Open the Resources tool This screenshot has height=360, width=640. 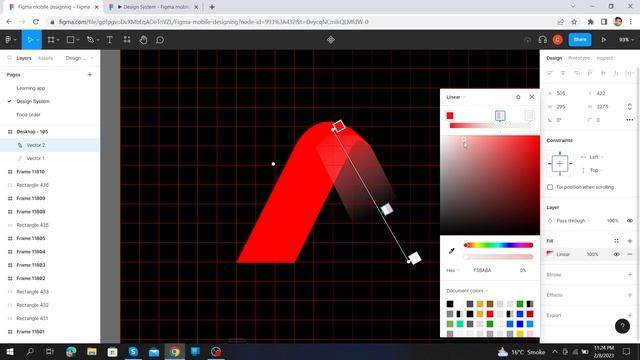(x=127, y=40)
